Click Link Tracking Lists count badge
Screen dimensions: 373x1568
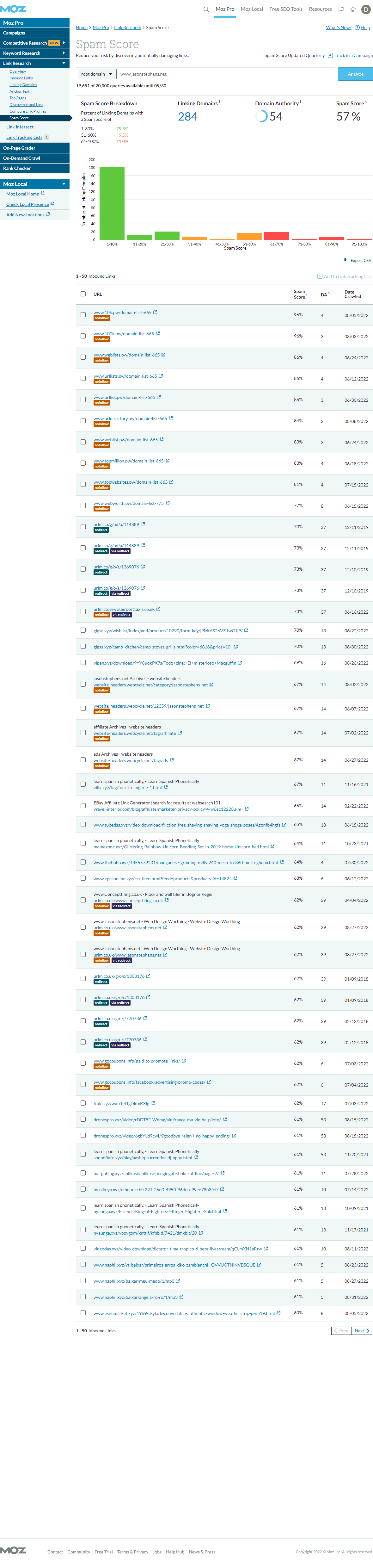pyautogui.click(x=47, y=138)
